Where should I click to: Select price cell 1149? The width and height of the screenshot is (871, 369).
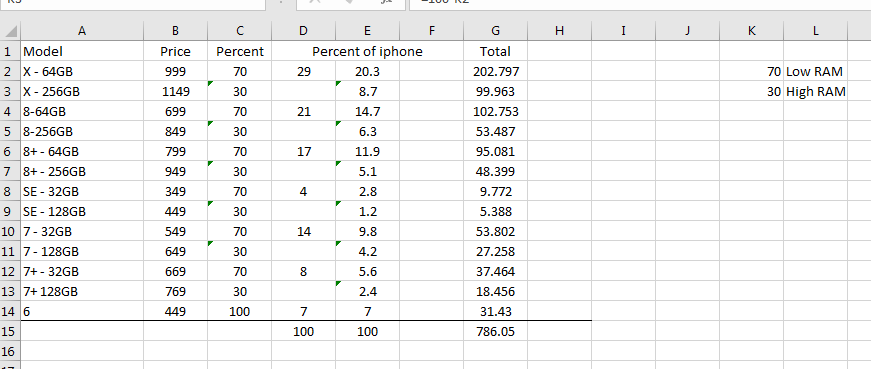click(x=175, y=92)
